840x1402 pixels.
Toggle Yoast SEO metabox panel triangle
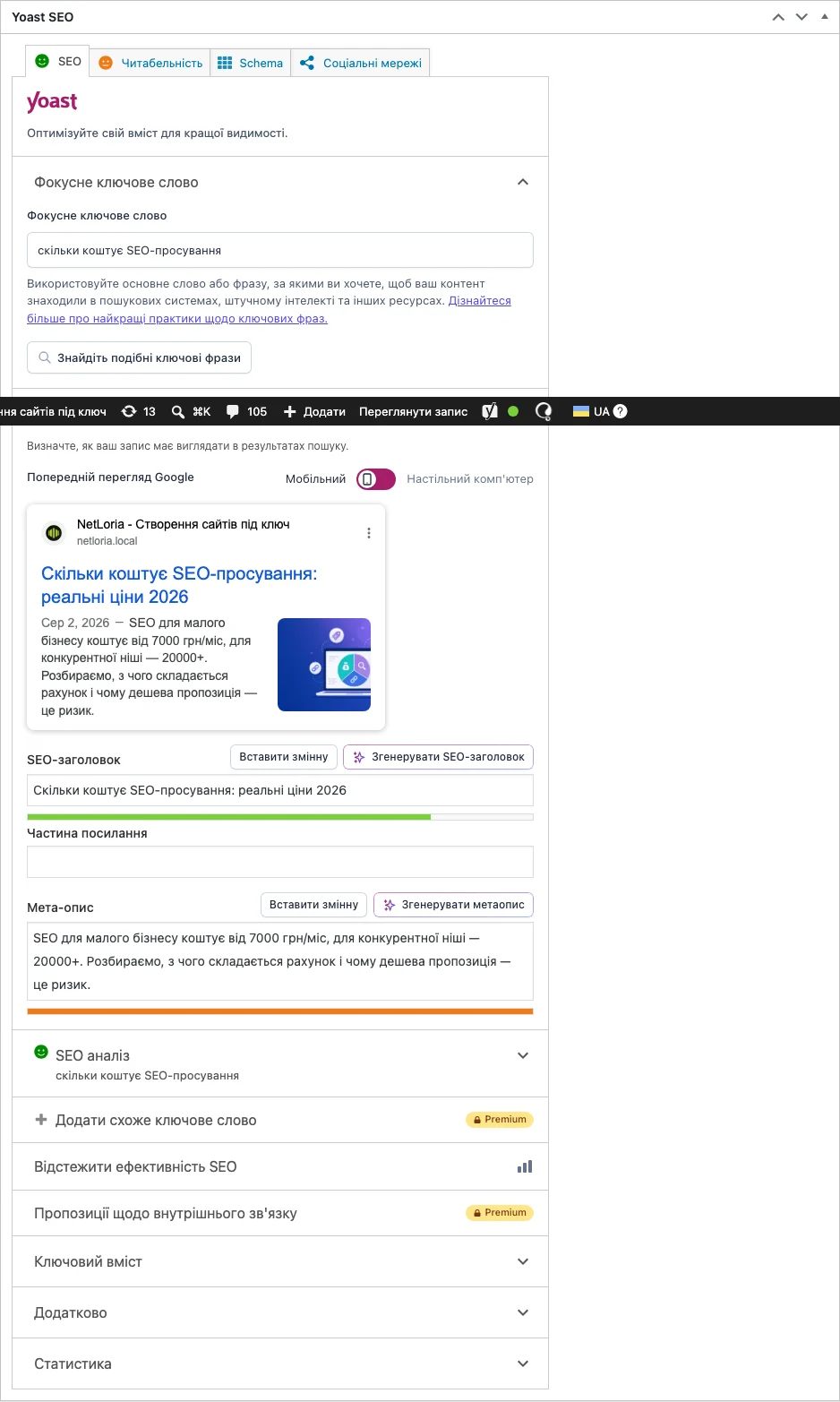tap(825, 16)
